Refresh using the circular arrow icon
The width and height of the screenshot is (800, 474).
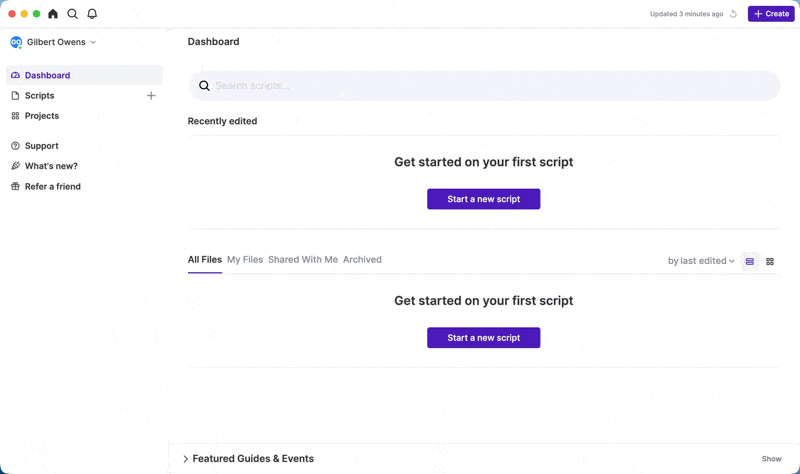click(733, 14)
